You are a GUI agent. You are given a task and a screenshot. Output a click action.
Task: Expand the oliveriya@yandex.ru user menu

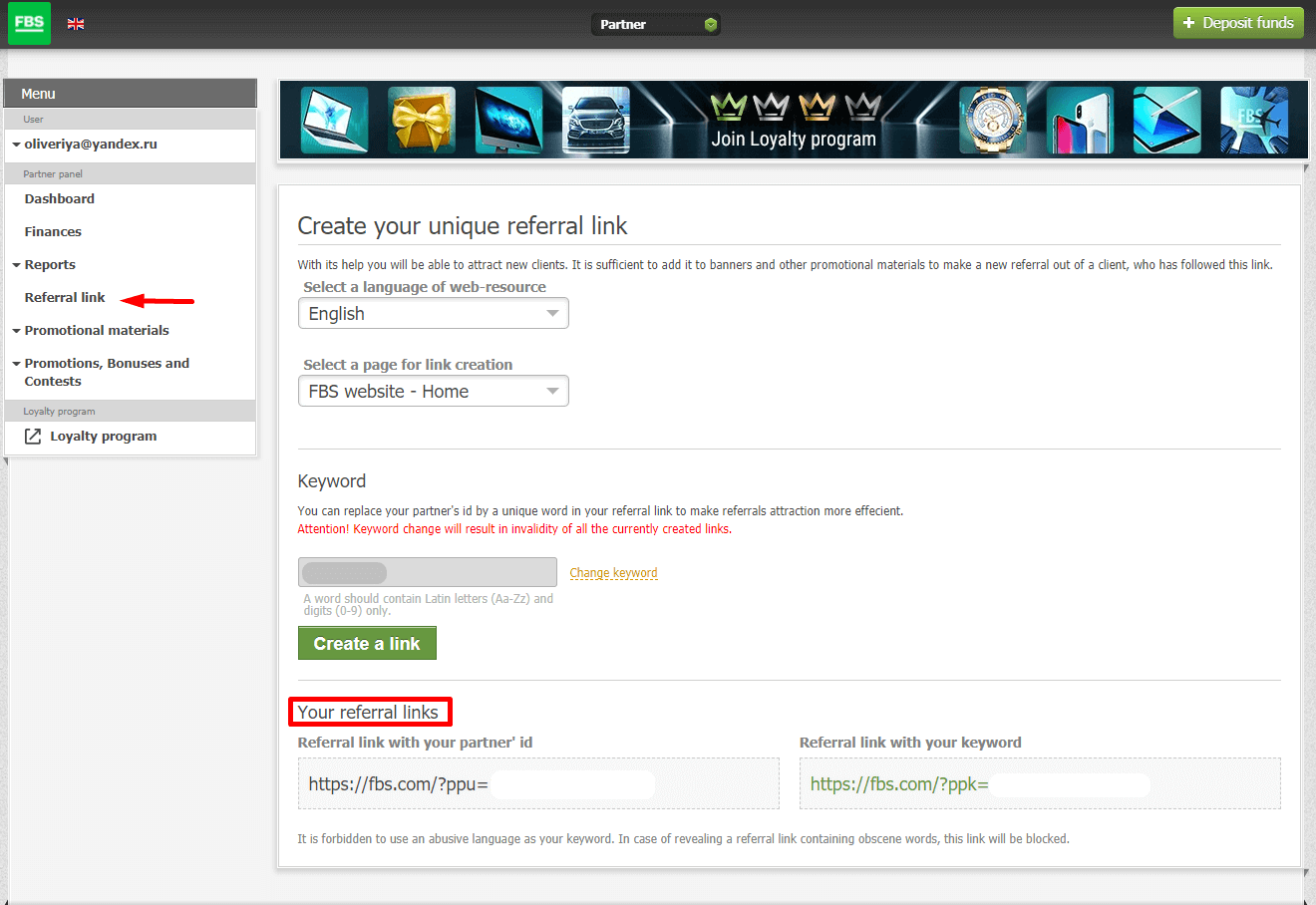pyautogui.click(x=90, y=145)
